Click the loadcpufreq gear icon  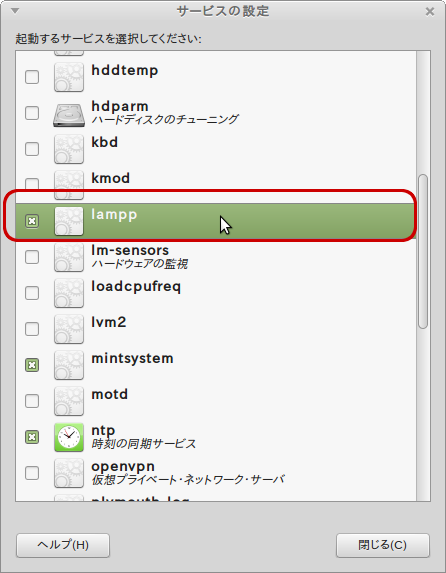(x=69, y=293)
